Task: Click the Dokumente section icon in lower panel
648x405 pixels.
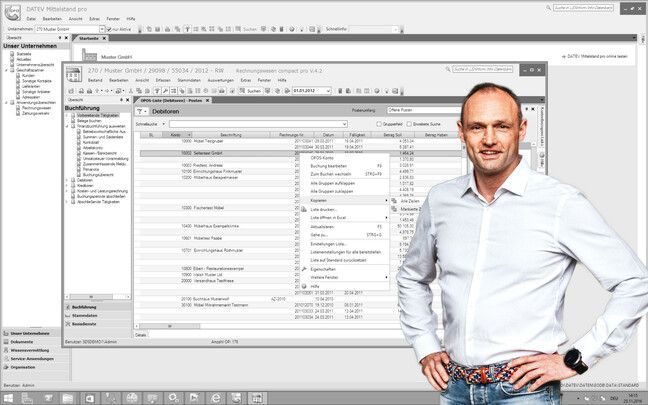Action: [6, 342]
